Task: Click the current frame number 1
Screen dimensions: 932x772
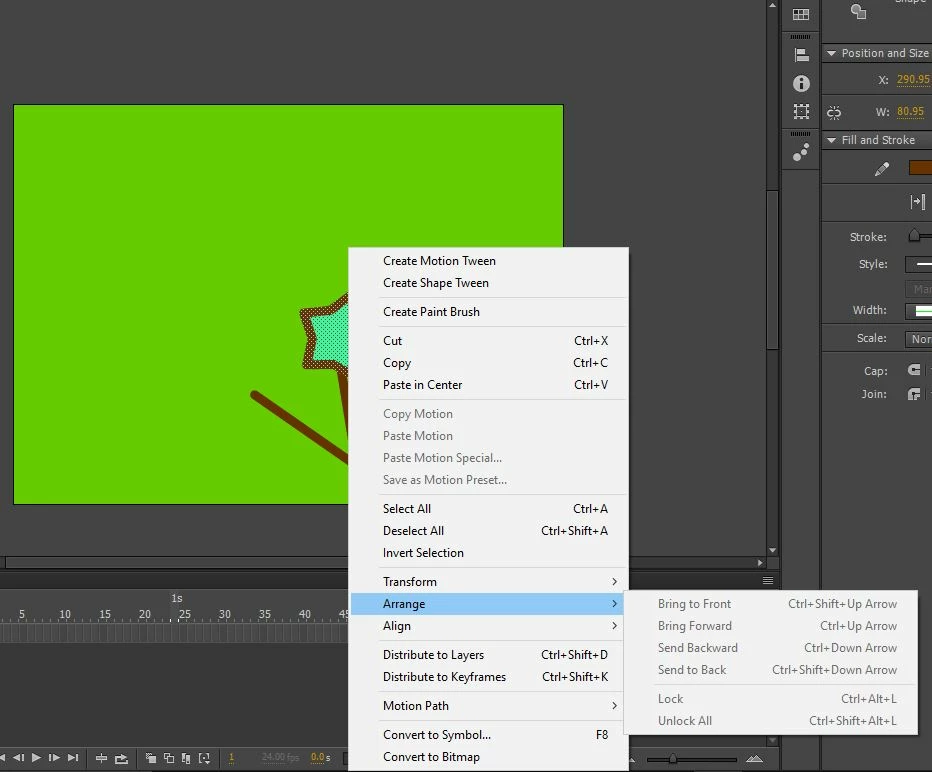Action: tap(231, 757)
